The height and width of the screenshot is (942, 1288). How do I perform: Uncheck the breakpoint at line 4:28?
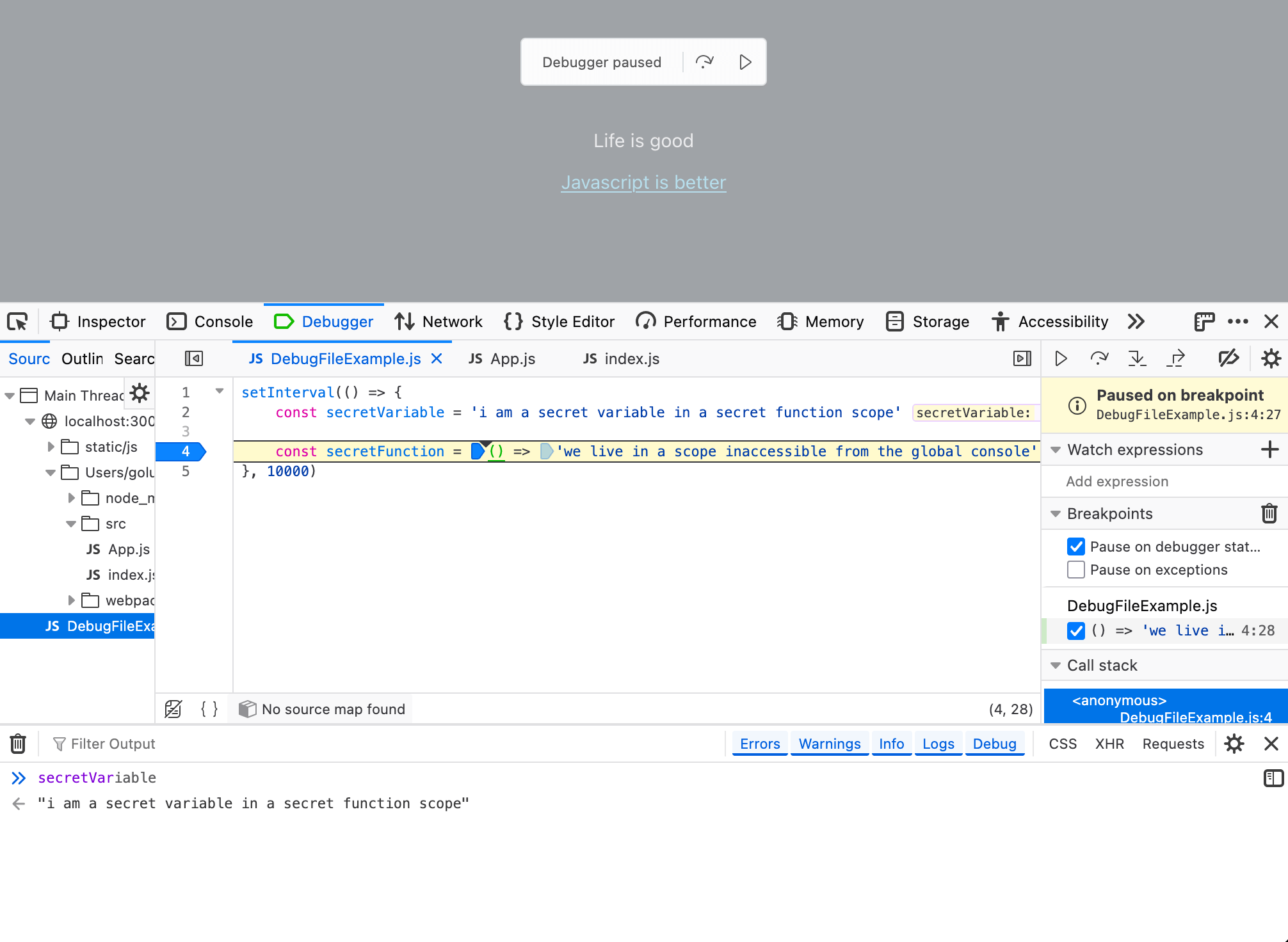1076,631
